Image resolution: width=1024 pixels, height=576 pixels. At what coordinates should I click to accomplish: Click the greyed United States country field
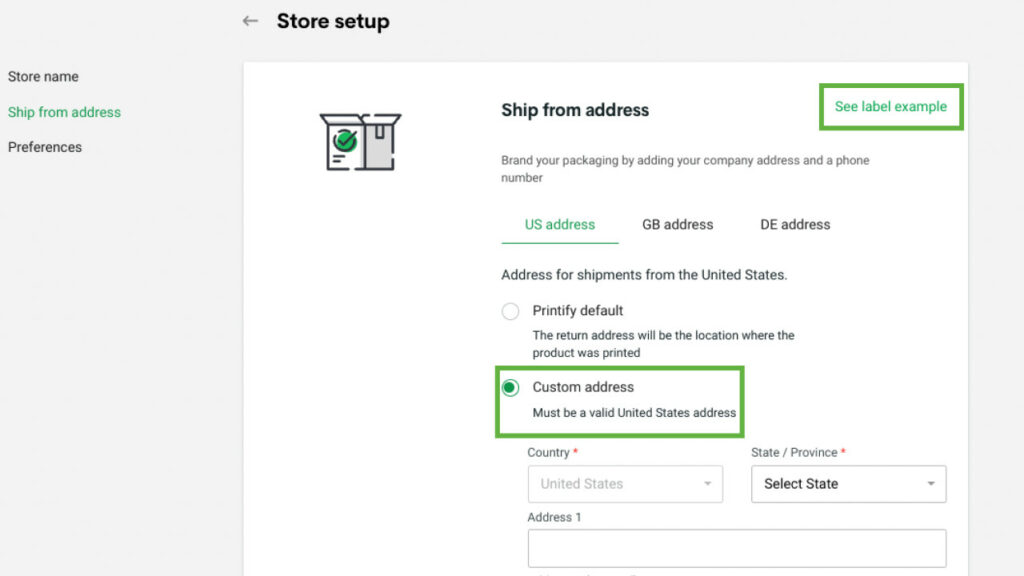(x=600, y=484)
